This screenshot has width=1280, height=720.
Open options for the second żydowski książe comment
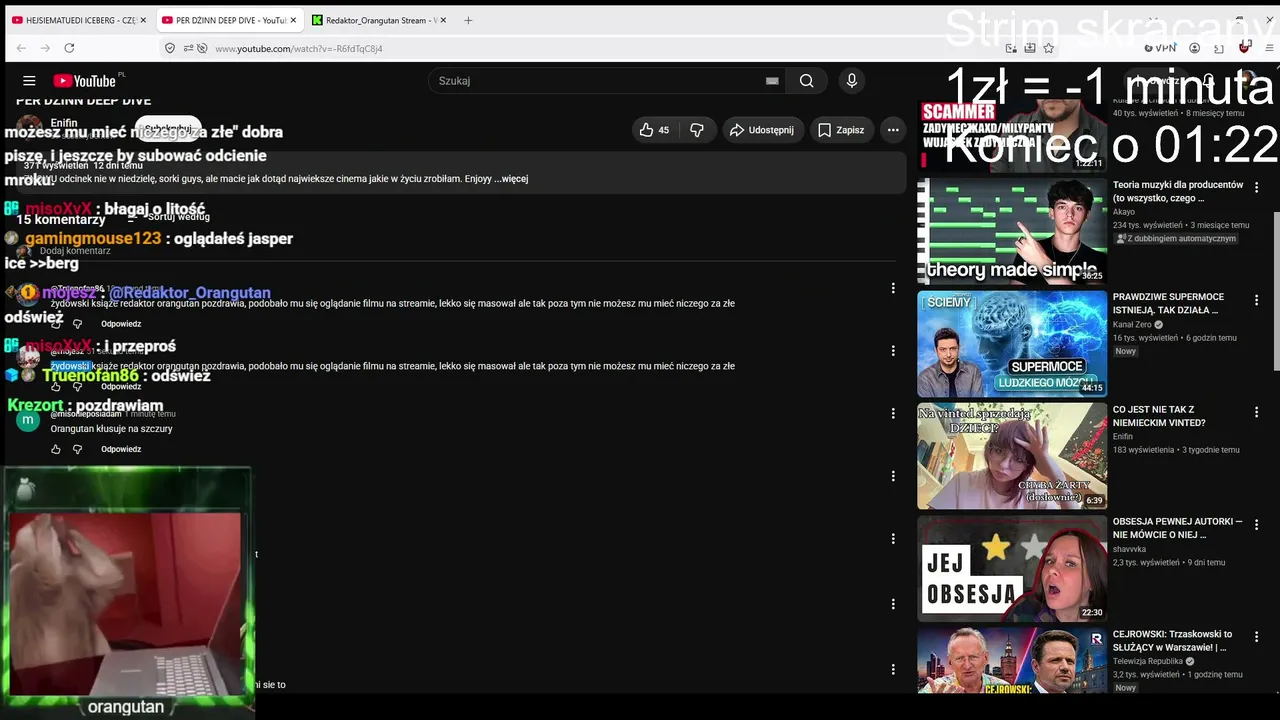pyautogui.click(x=893, y=351)
